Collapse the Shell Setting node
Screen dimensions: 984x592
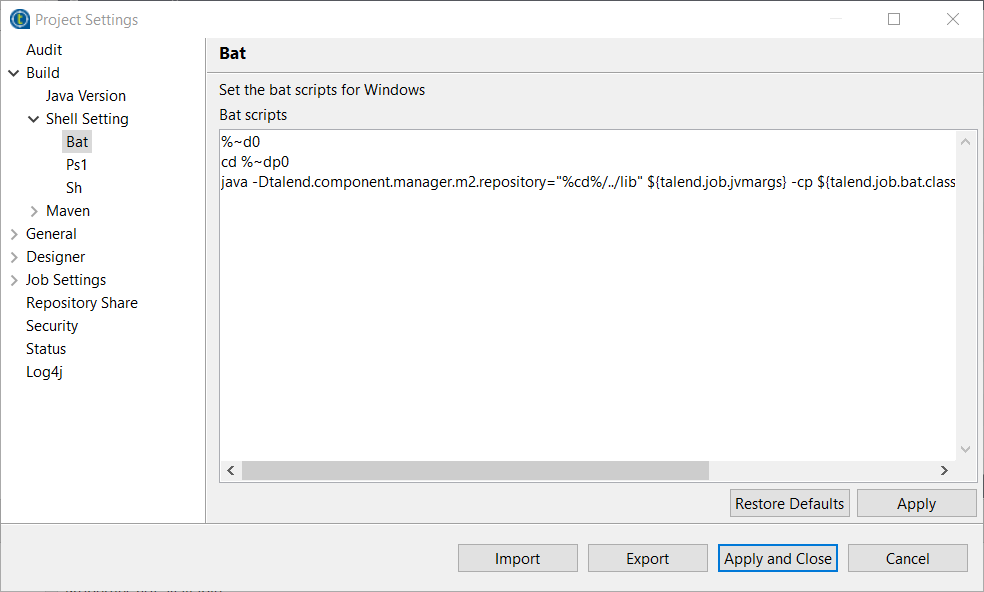pos(34,119)
